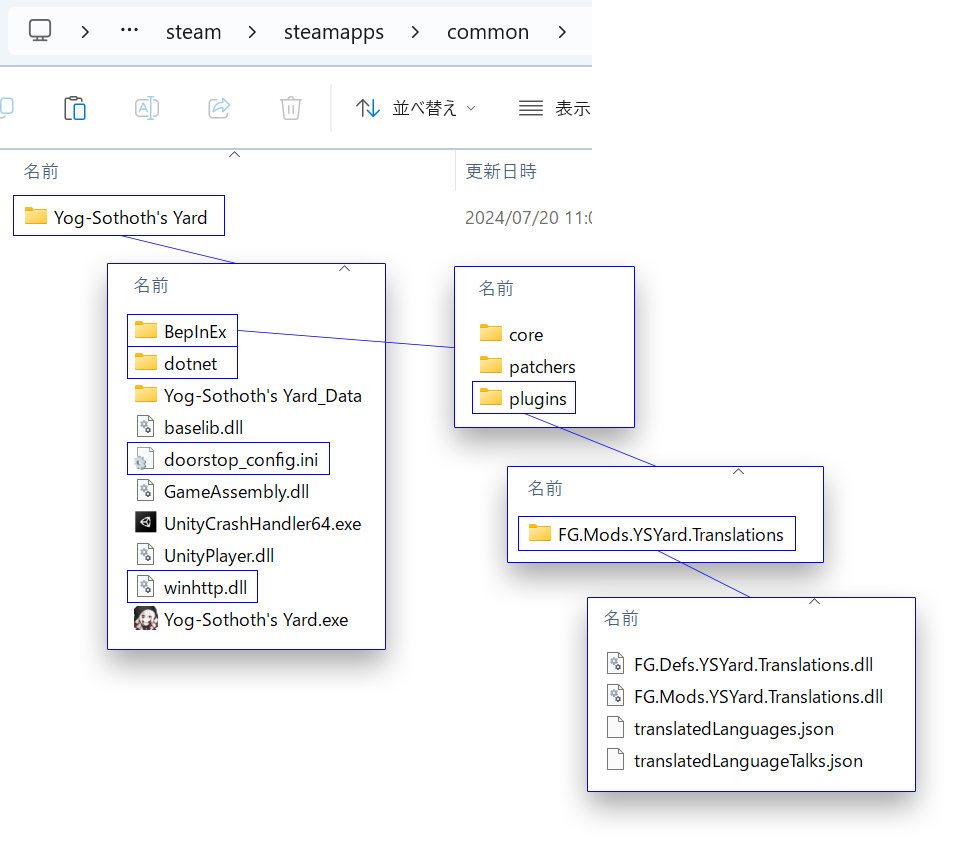Select the UnityPlayer.dll file name

click(x=219, y=556)
